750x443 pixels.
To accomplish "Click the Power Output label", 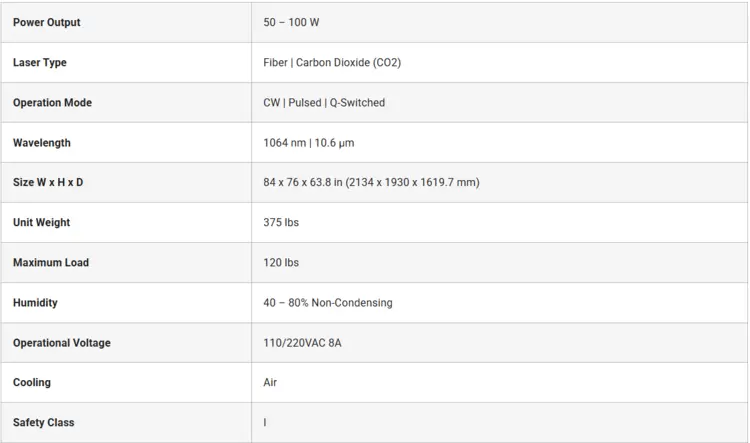I will tap(46, 22).
